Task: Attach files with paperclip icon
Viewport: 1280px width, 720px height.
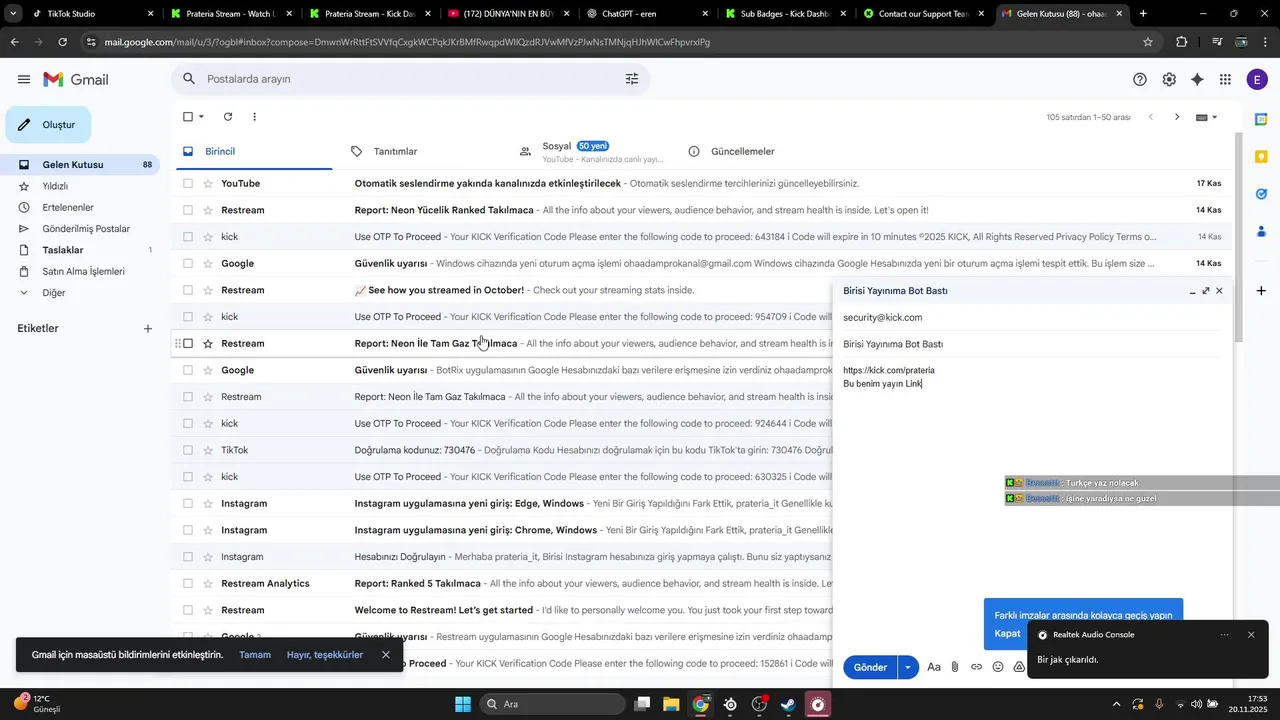Action: pyautogui.click(x=955, y=667)
